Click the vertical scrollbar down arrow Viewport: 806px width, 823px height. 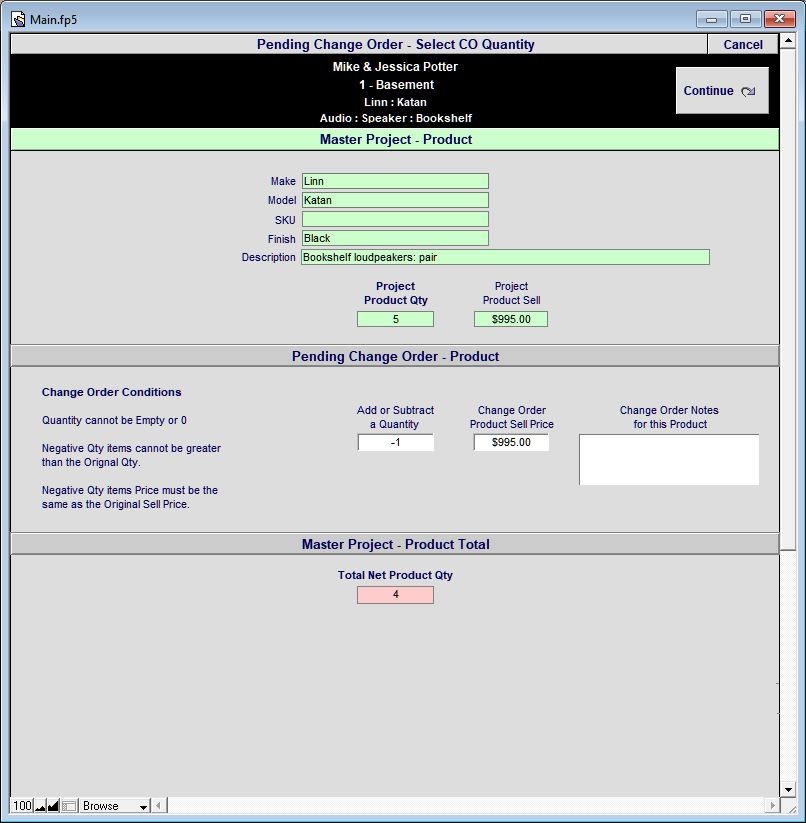click(788, 789)
